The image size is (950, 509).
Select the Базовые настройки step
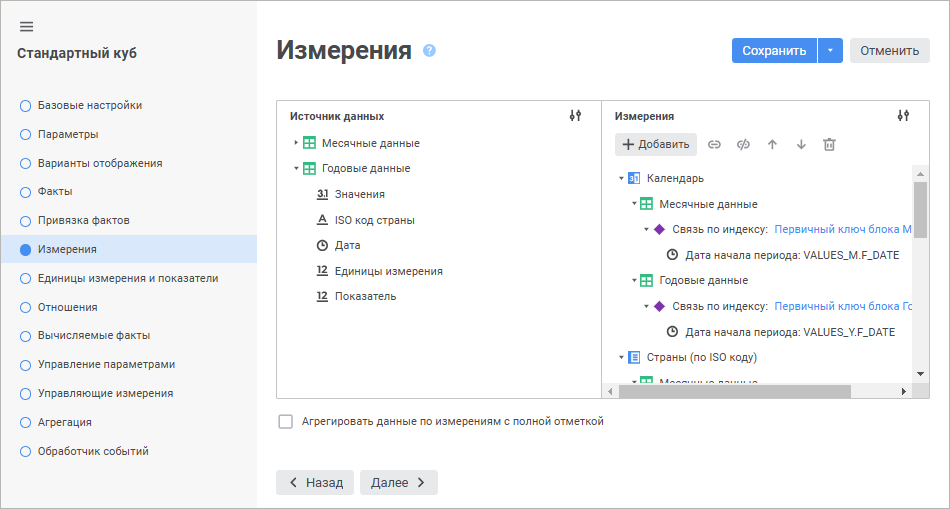[89, 105]
